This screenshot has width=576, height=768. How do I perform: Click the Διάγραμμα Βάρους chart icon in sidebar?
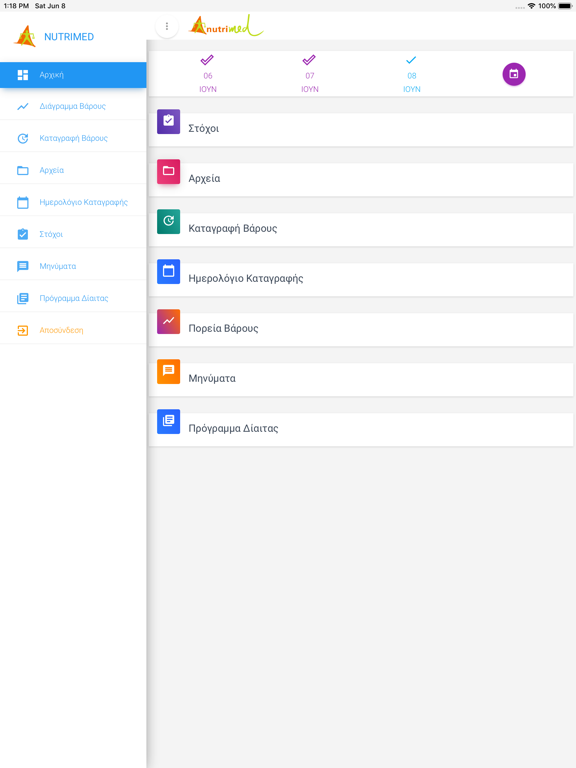pyautogui.click(x=23, y=106)
